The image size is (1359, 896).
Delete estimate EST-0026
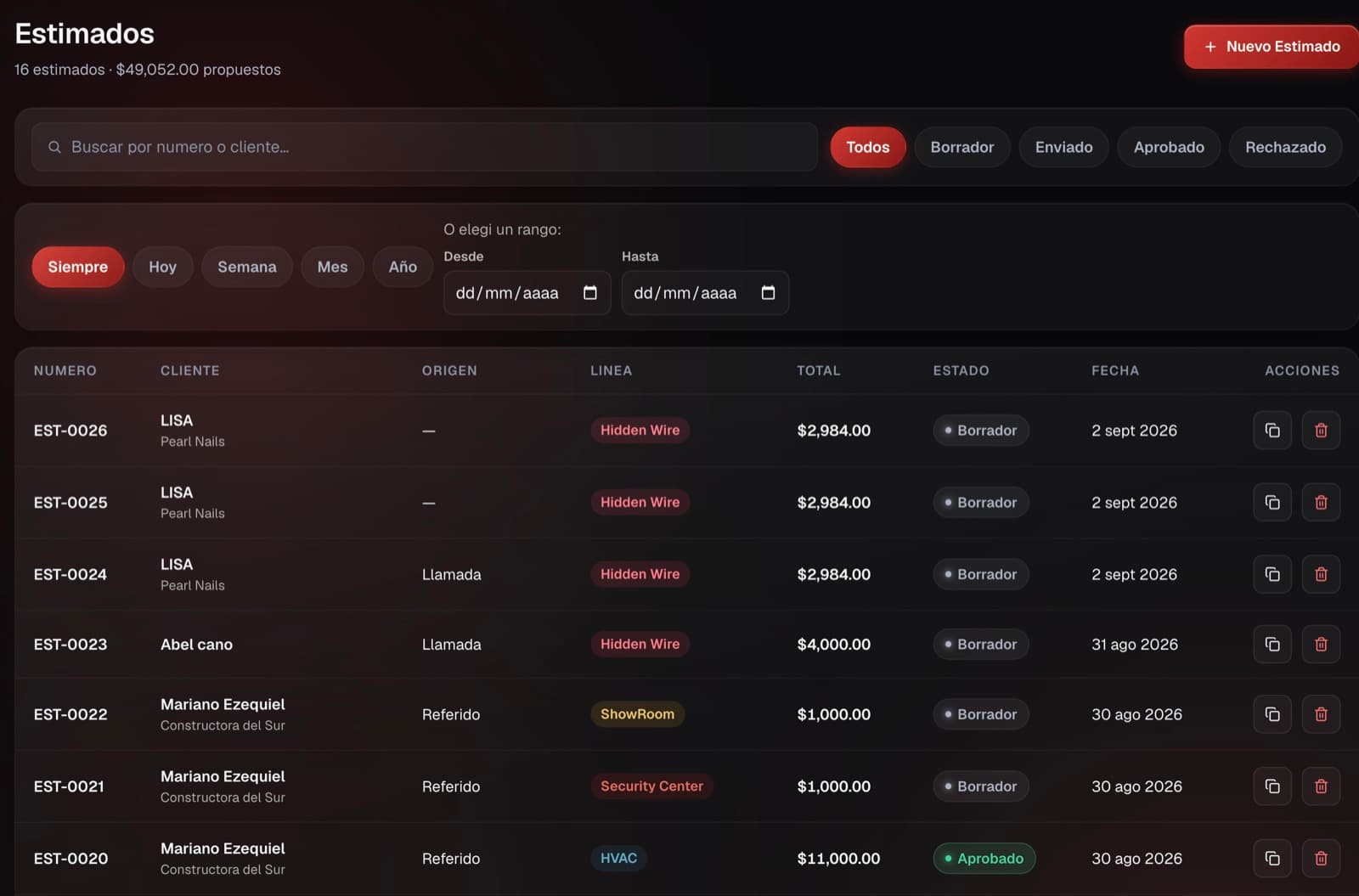point(1321,431)
